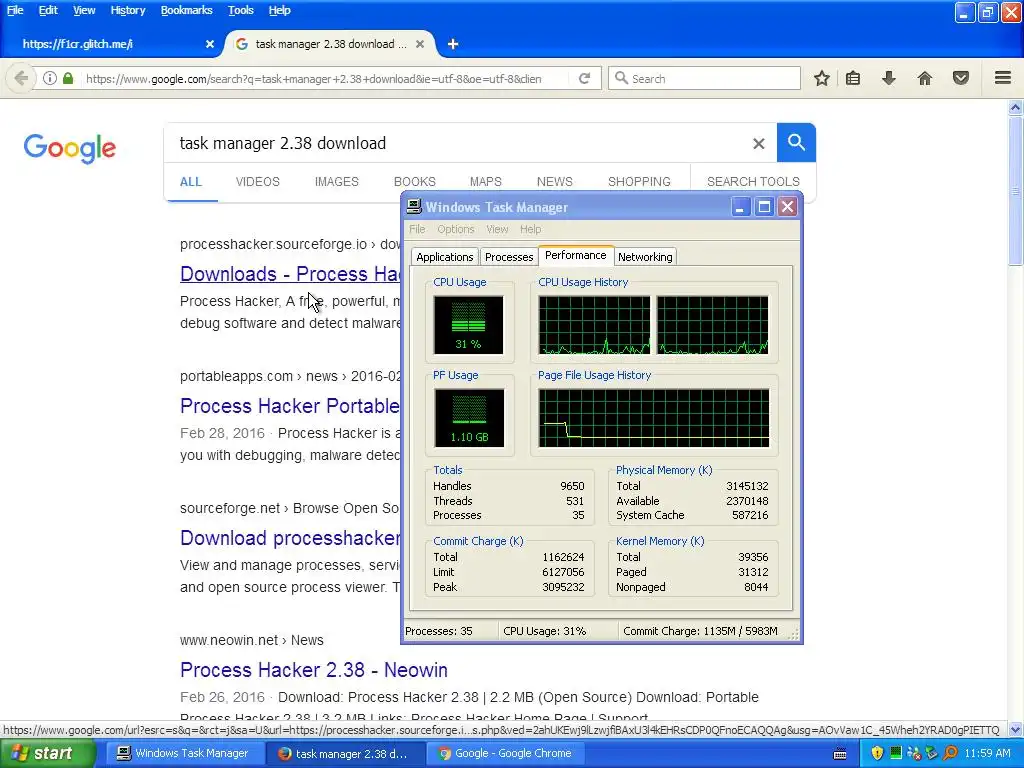The width and height of the screenshot is (1024, 768).
Task: Click the security shield tray icon
Action: coord(877,753)
